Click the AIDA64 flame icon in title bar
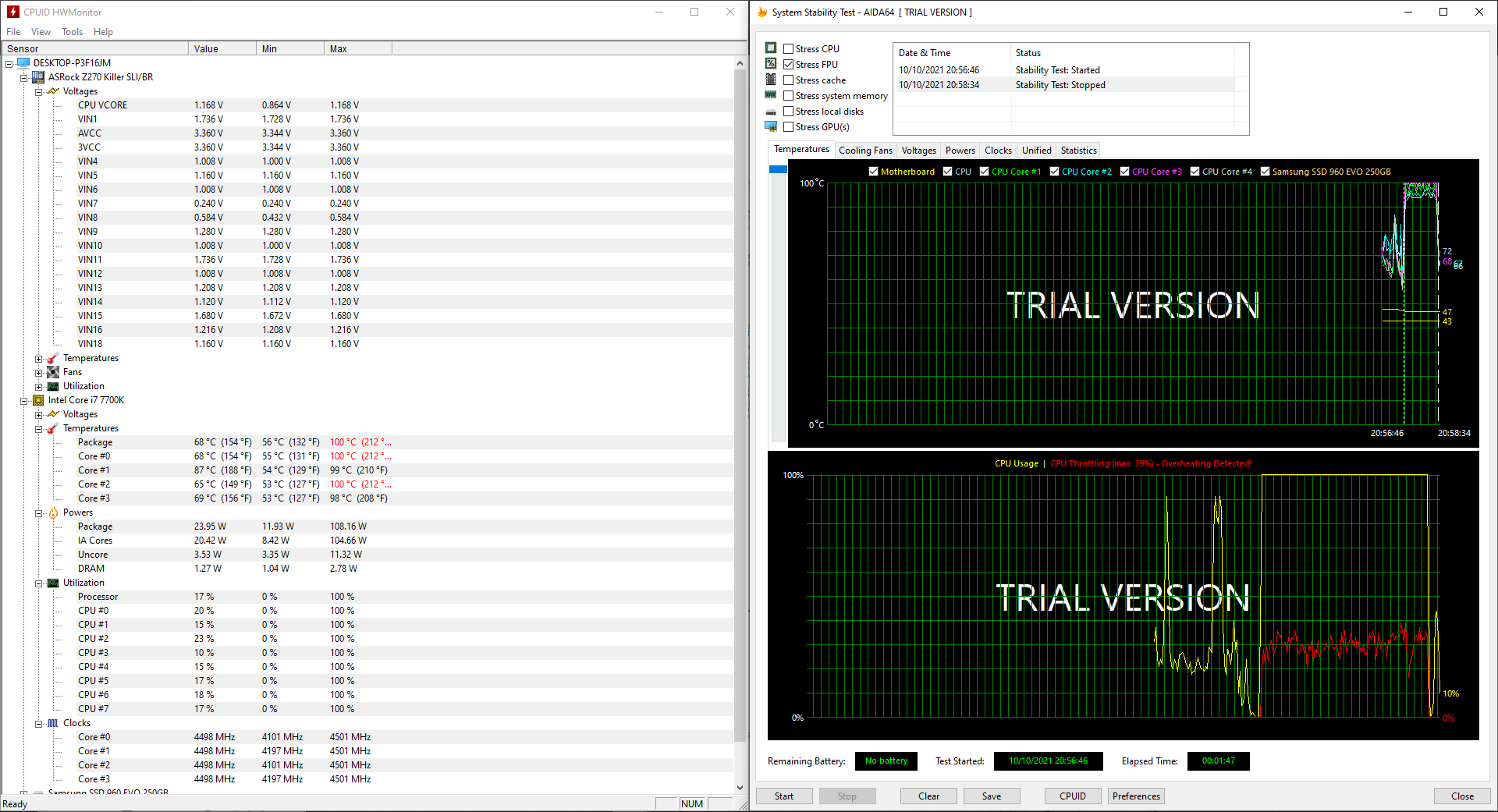This screenshot has height=812, width=1498. tap(762, 12)
